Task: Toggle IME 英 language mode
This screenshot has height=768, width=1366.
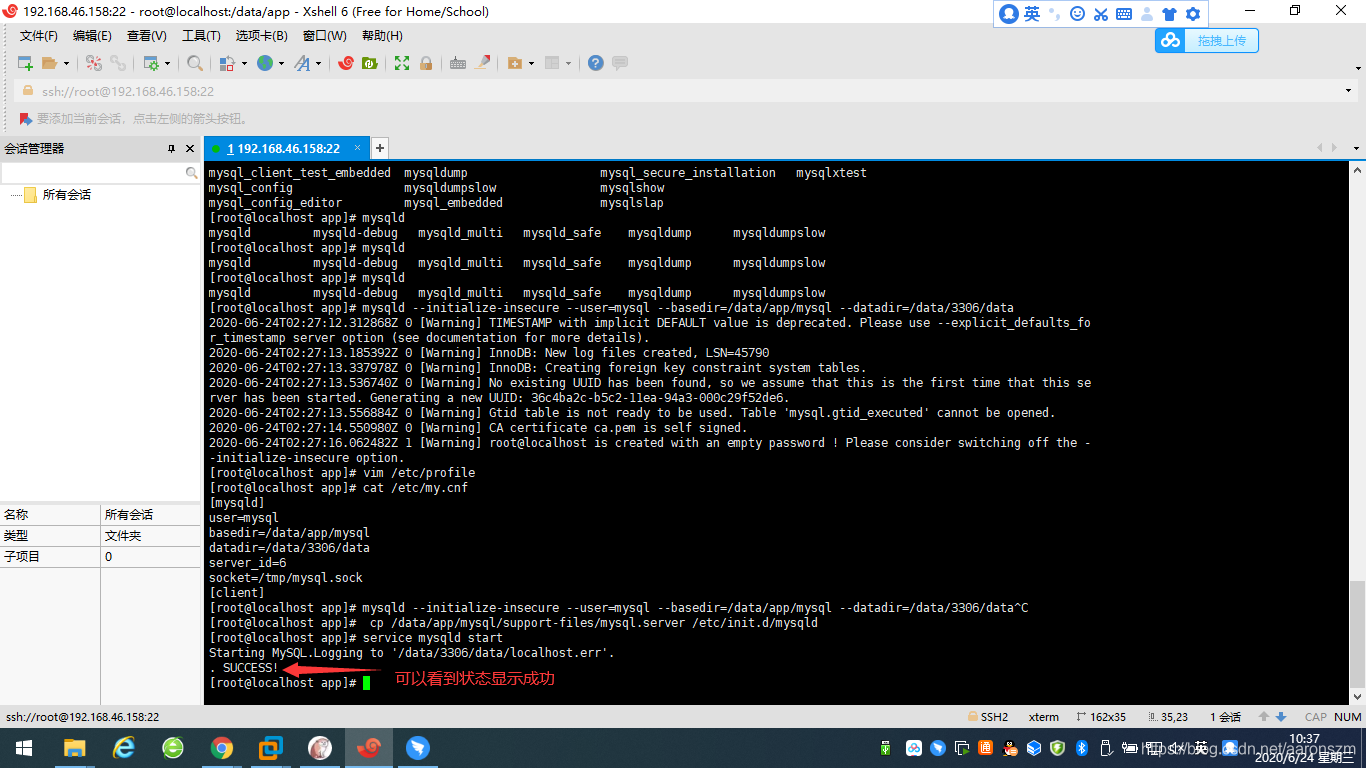Action: click(1032, 14)
